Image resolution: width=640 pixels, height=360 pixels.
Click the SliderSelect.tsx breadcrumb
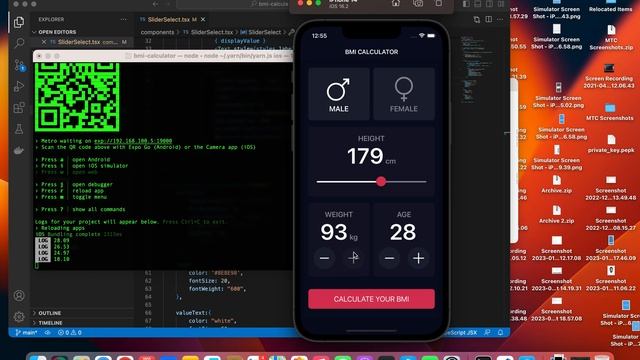212,32
